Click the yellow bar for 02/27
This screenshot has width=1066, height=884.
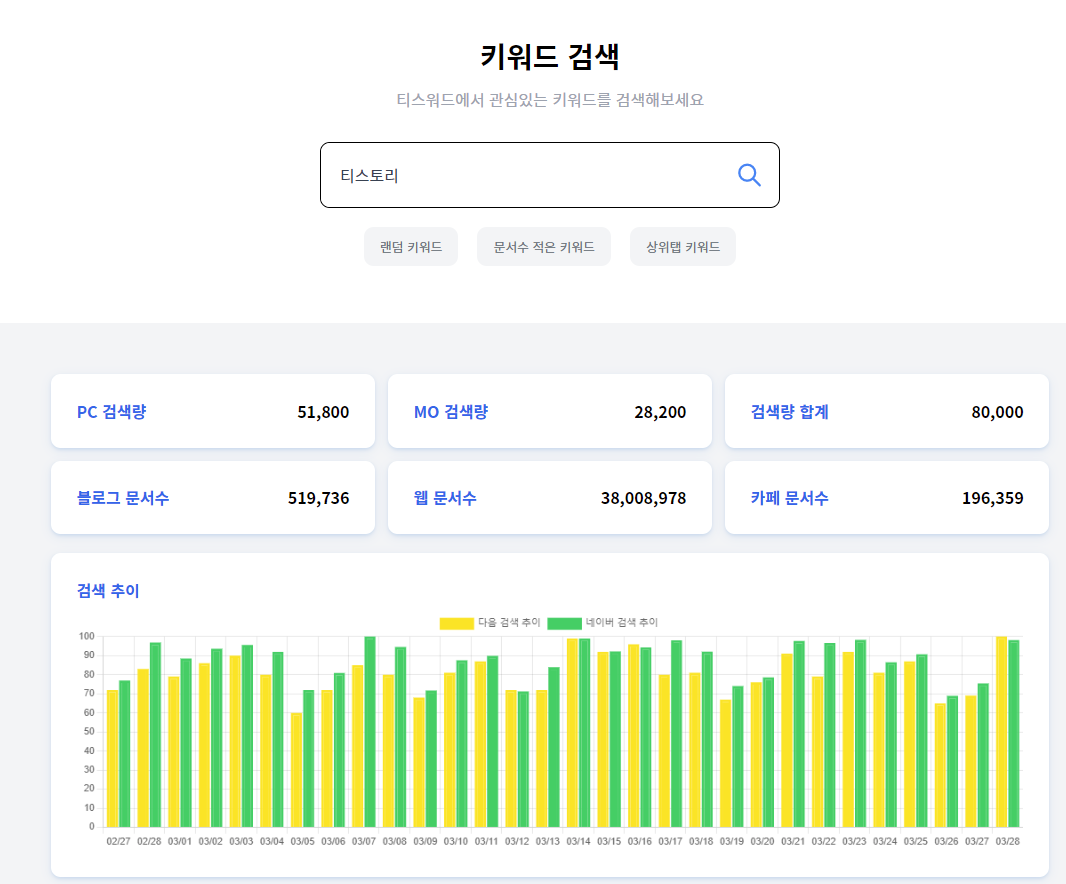coord(113,759)
